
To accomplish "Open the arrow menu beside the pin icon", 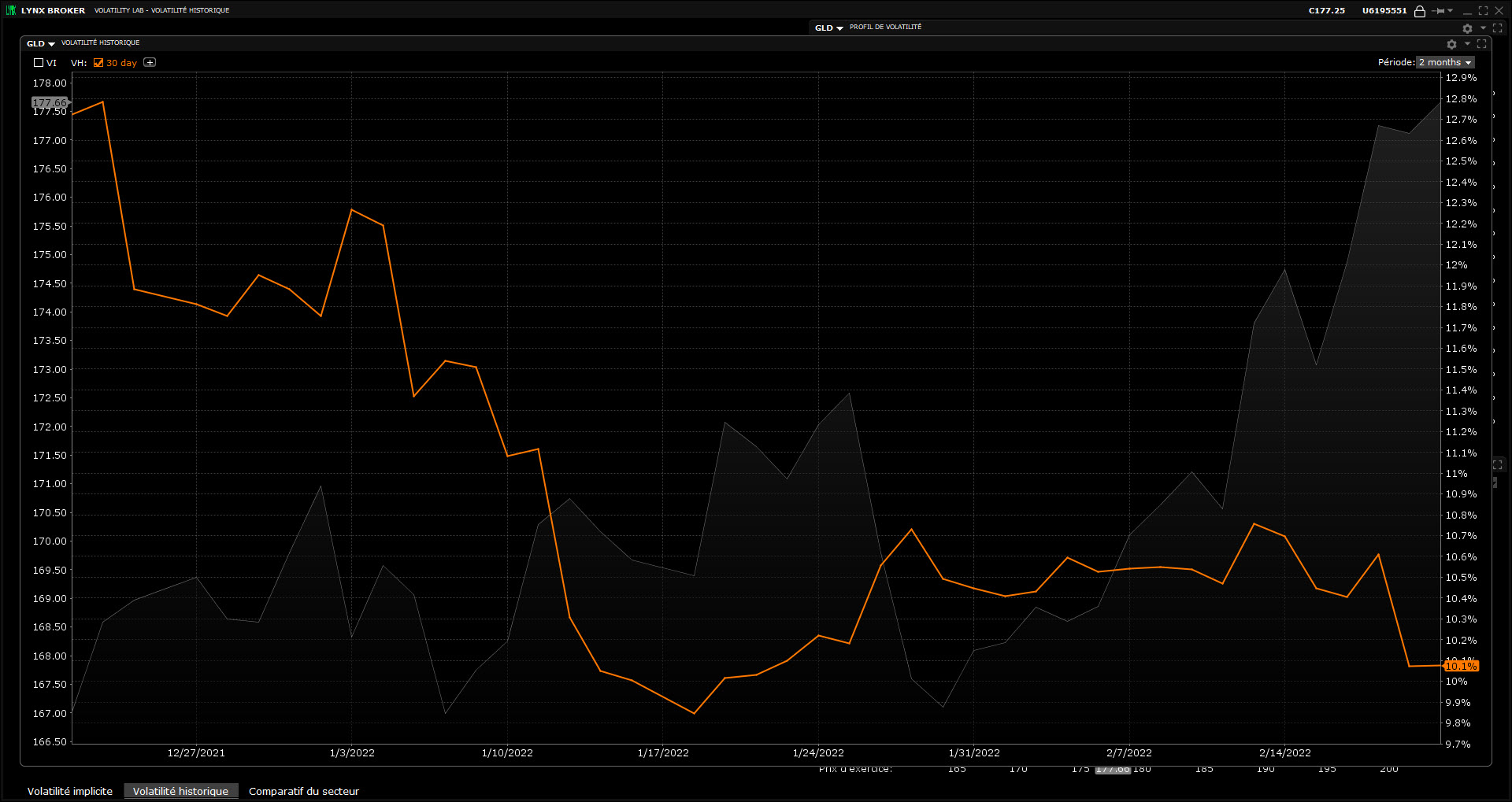I will coord(1451,10).
